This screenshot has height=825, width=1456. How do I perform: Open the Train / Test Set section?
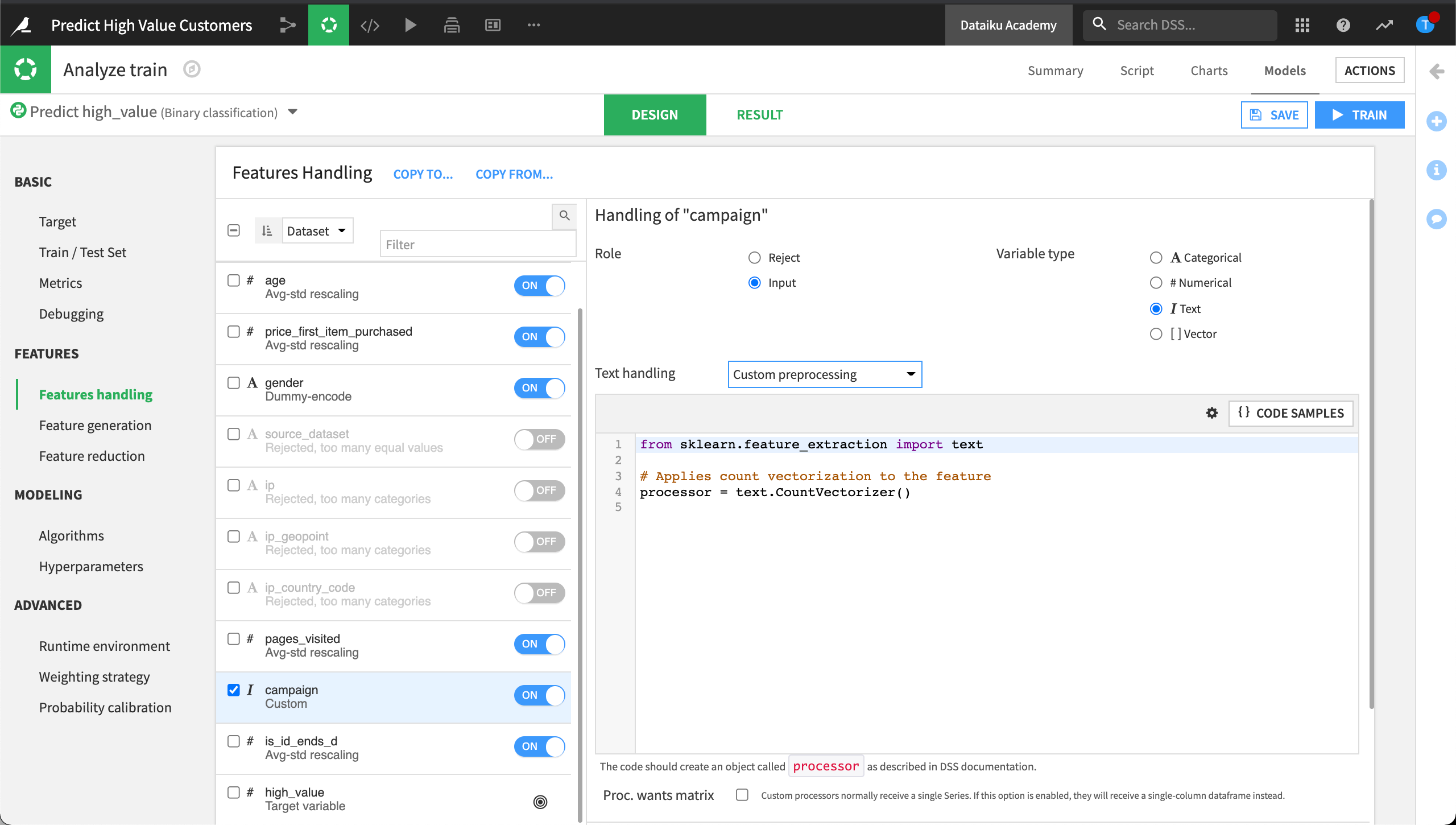(x=82, y=253)
